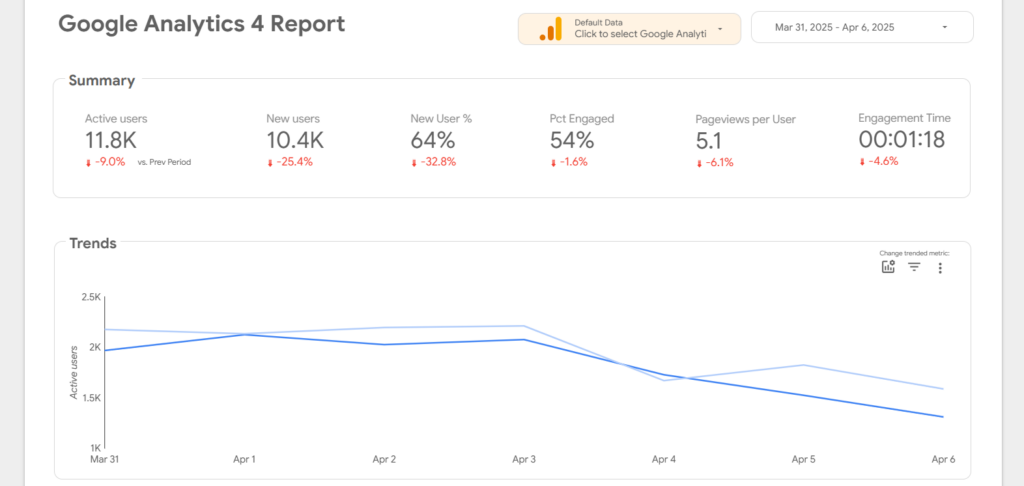Open the date range dropdown arrow
Screen dimensions: 1024x486
(x=946, y=28)
